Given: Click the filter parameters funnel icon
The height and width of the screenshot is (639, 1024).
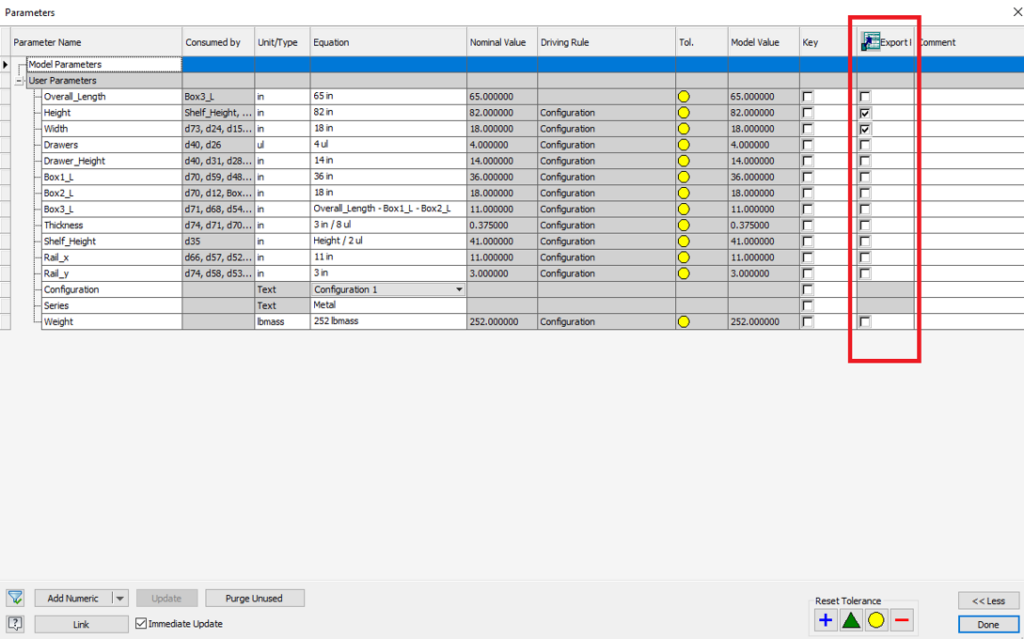Looking at the screenshot, I should pos(15,597).
